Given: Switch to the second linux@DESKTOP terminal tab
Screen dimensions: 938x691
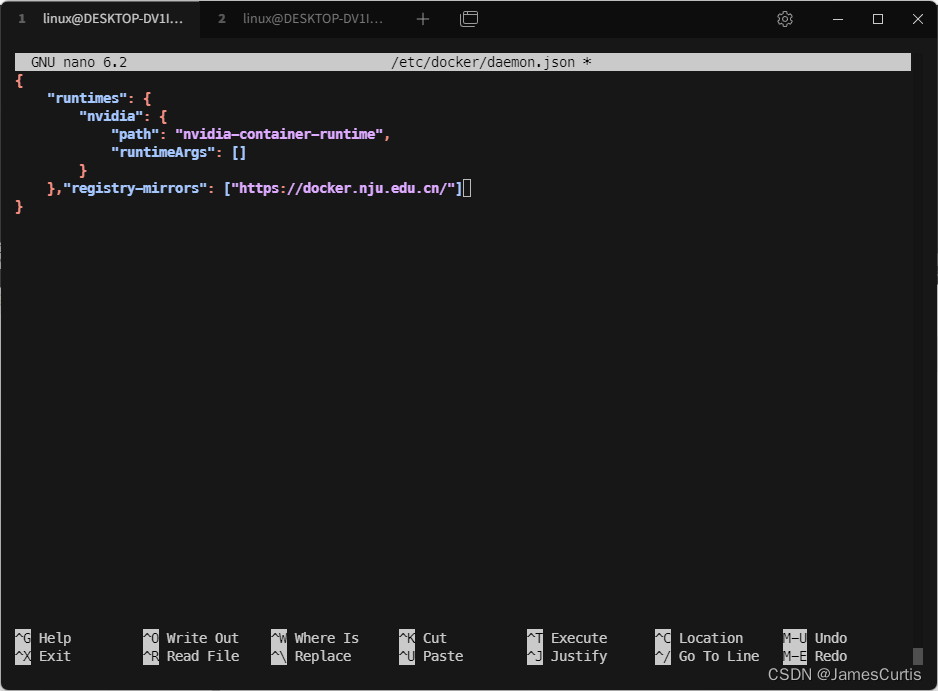Looking at the screenshot, I should point(302,19).
